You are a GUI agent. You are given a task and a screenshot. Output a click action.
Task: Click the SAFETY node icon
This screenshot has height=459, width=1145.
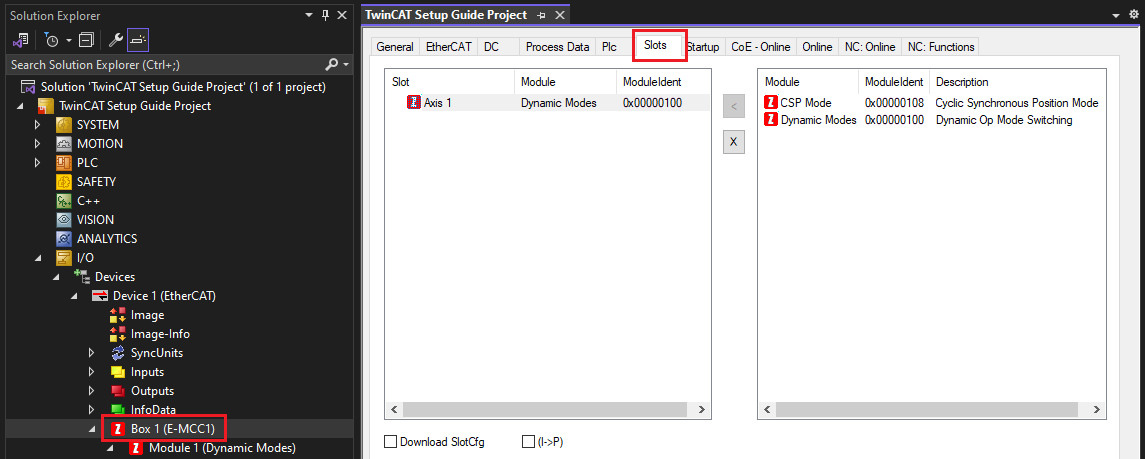click(64, 182)
